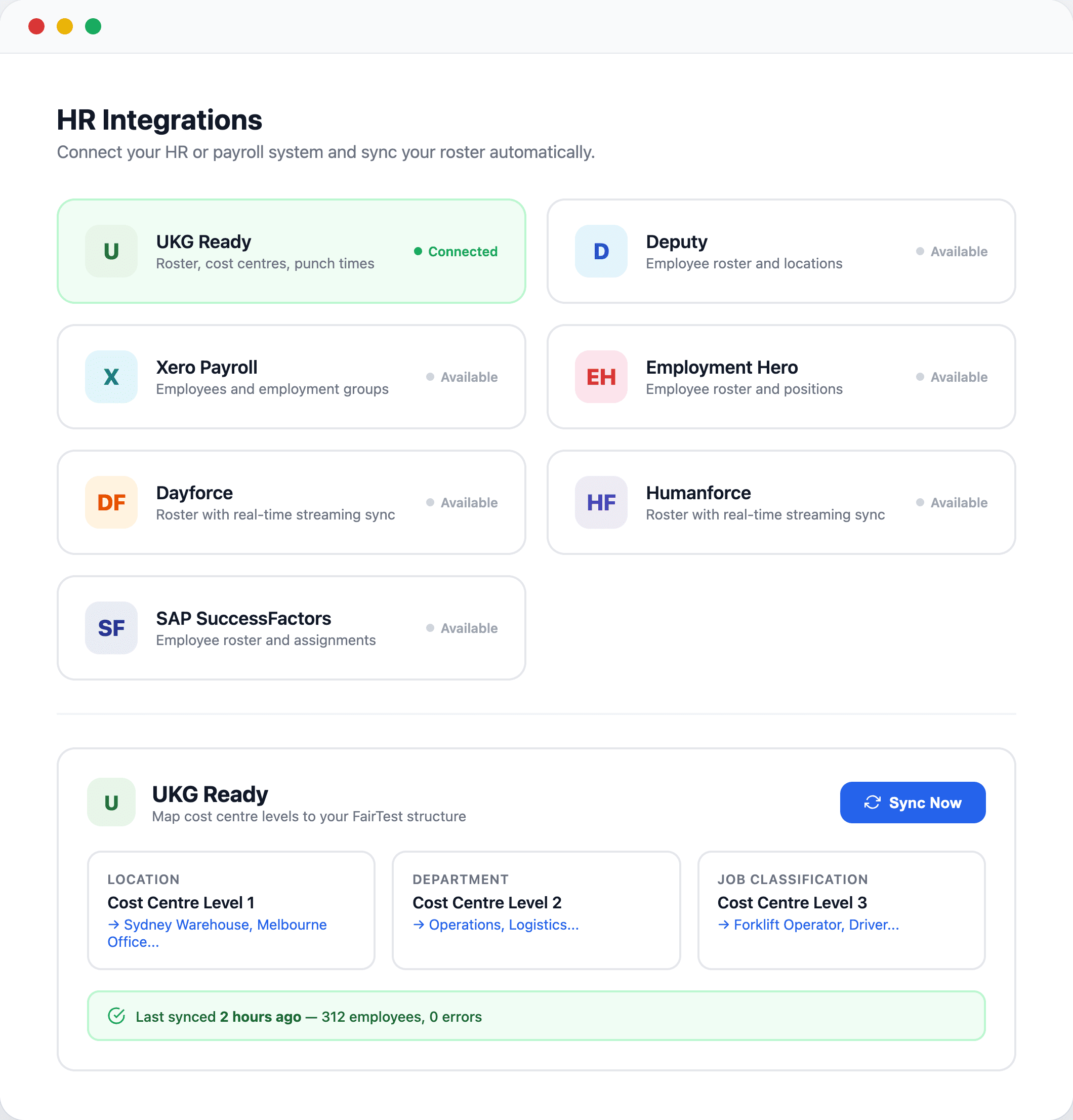Click the Available status on Humanforce

952,502
